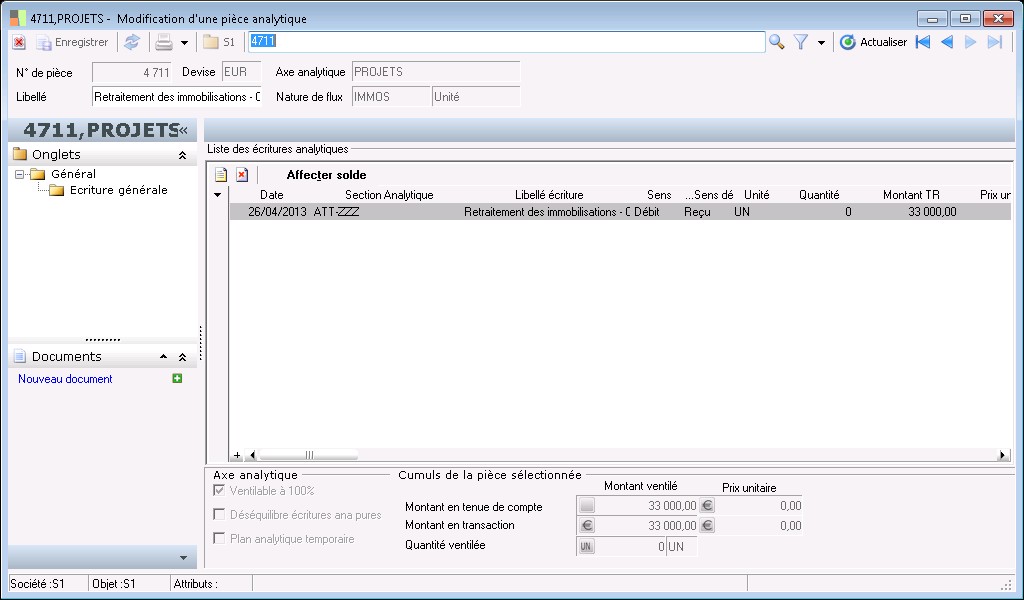Collapse the Onglets panel
This screenshot has height=600, width=1024.
(x=182, y=155)
